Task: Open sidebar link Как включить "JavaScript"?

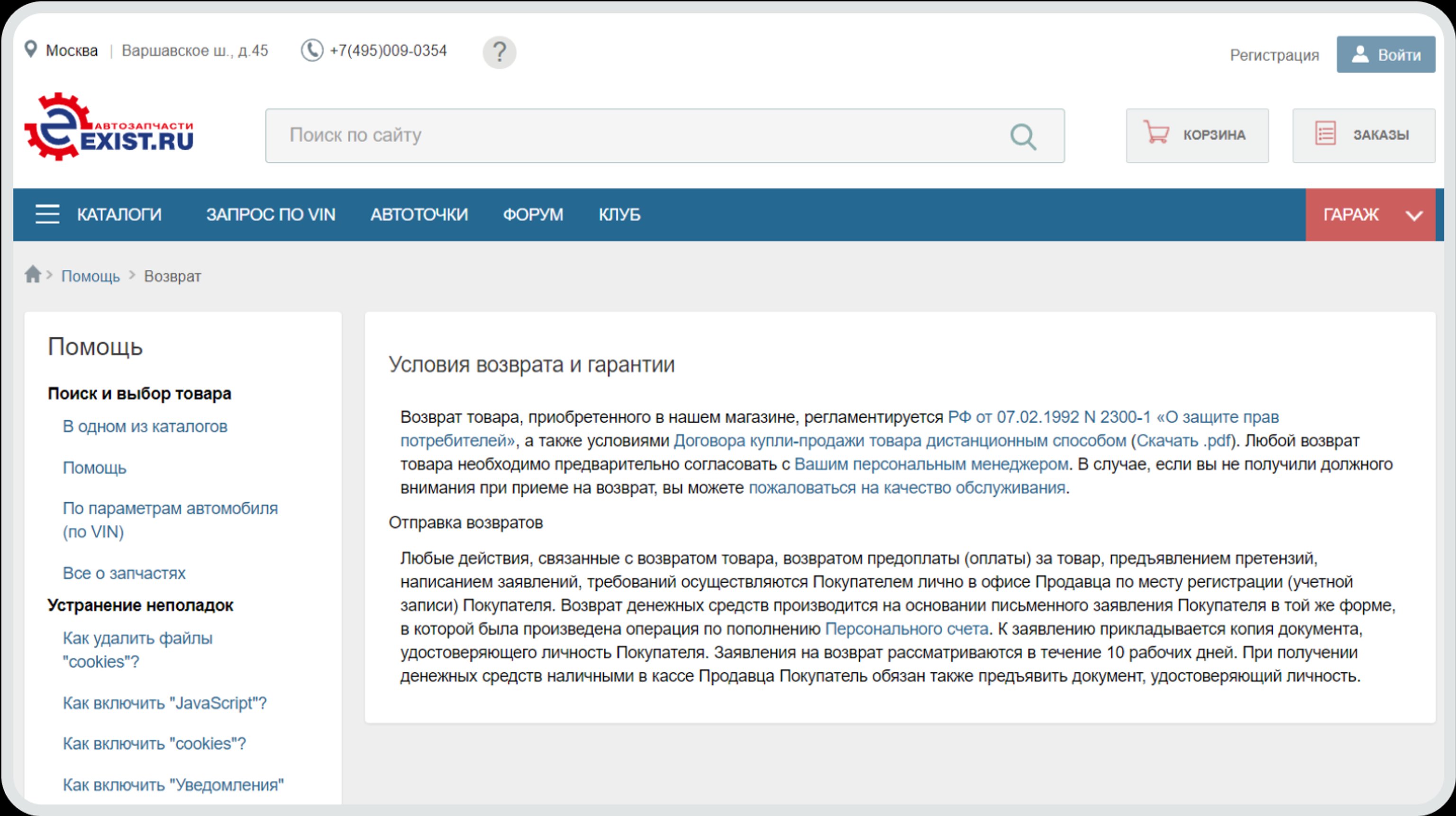Action: (x=164, y=703)
